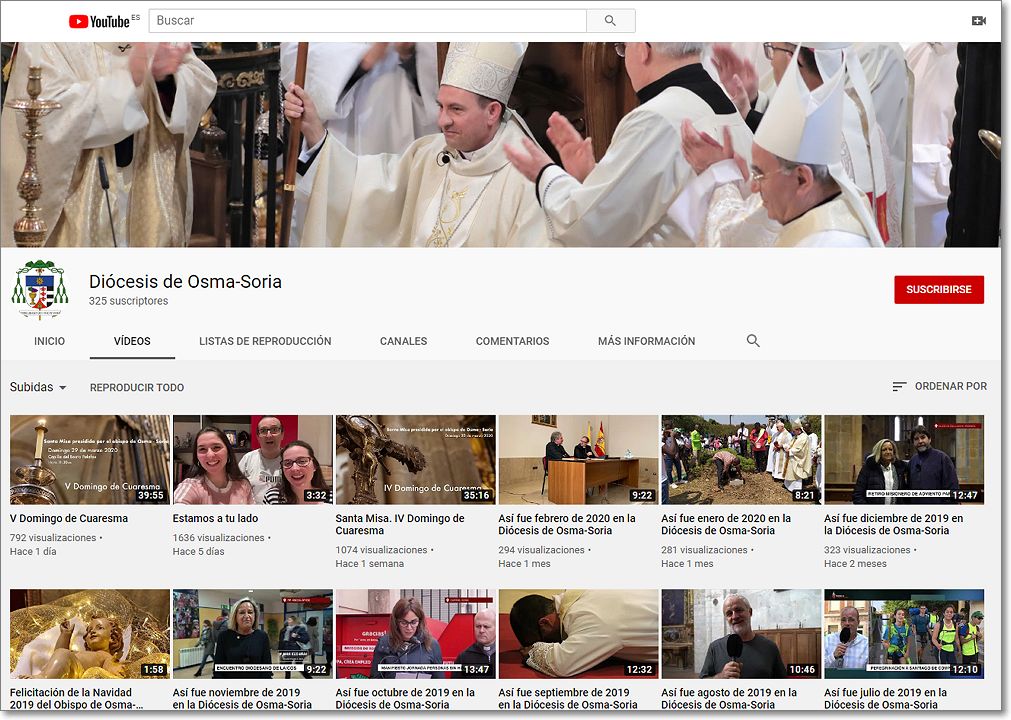This screenshot has height=720, width=1011.
Task: Click title Así fue septiembre de 2019
Action: coord(567,698)
